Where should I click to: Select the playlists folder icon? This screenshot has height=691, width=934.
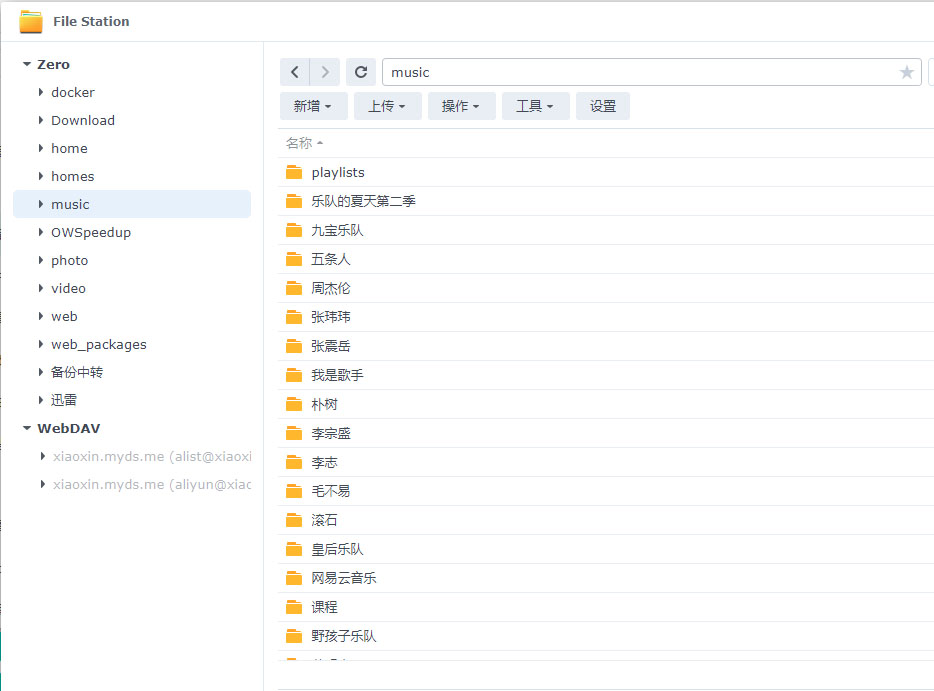294,172
